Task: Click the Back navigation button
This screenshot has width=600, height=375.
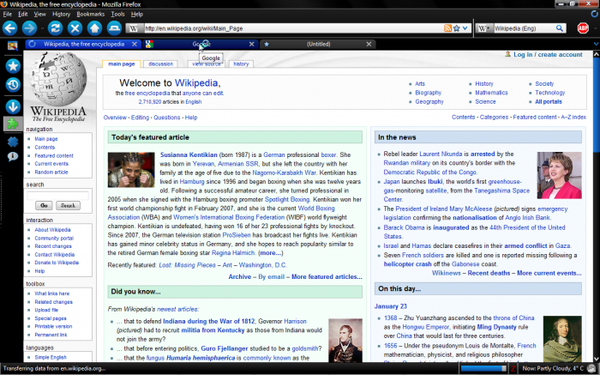Action: 10,28
